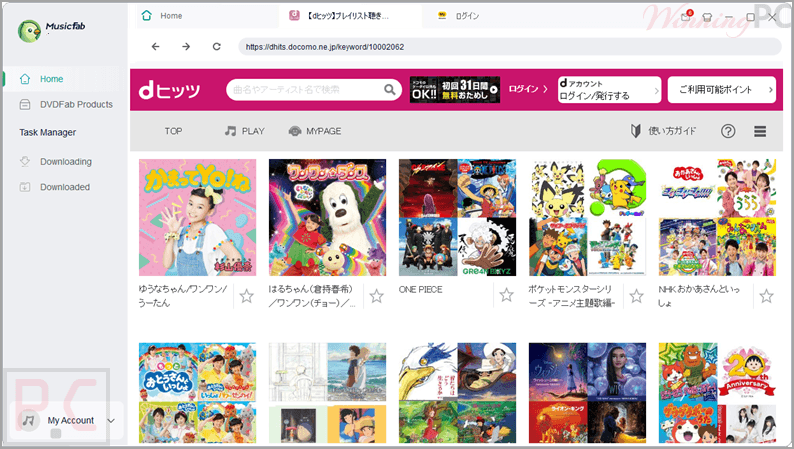Open the Downloaded task list
Image resolution: width=794 pixels, height=449 pixels.
[x=55, y=187]
